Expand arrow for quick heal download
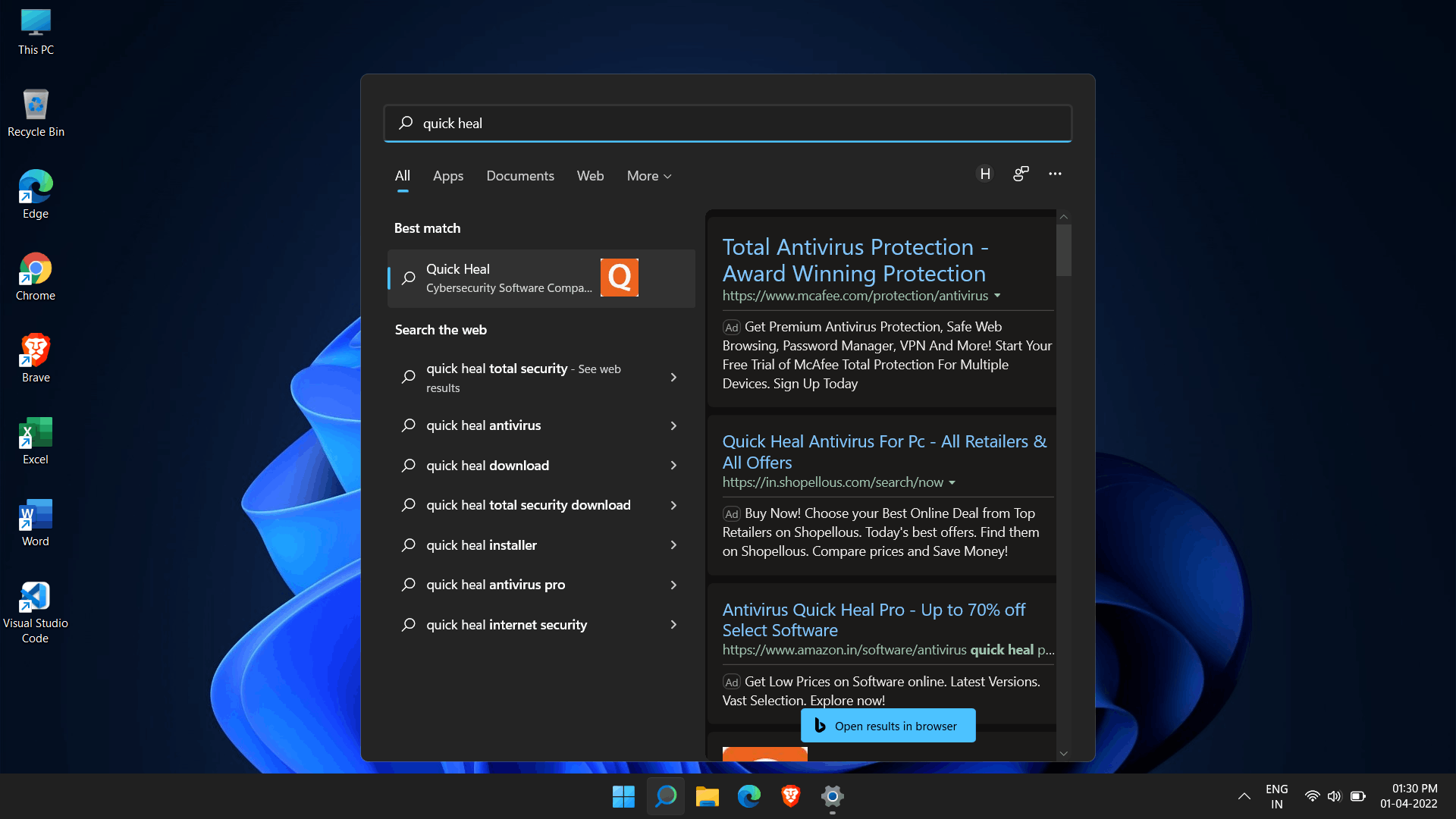Viewport: 1456px width, 819px height. pos(673,466)
